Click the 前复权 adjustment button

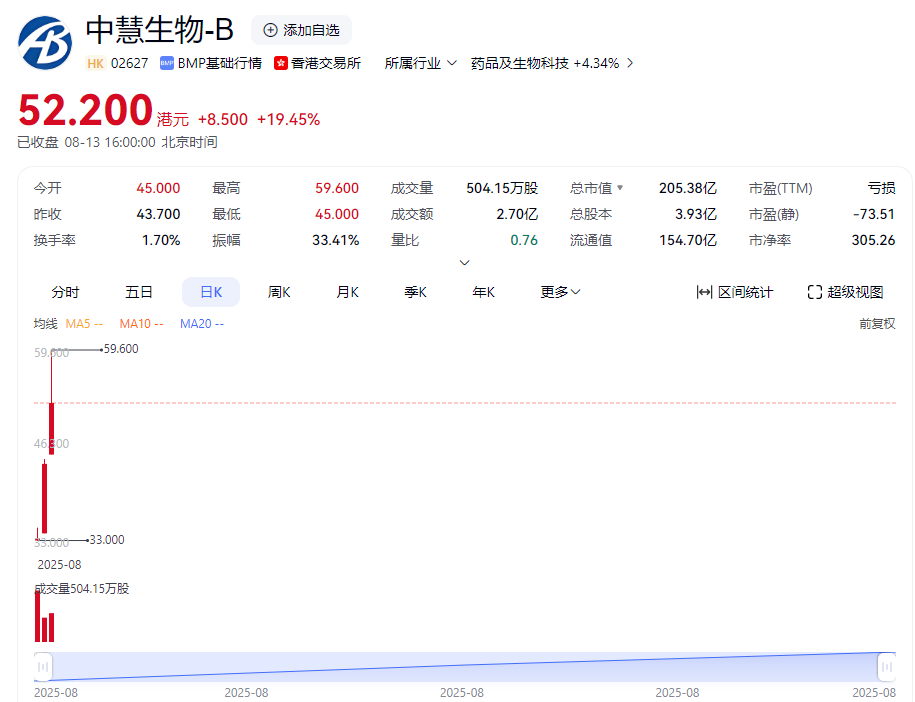[876, 324]
